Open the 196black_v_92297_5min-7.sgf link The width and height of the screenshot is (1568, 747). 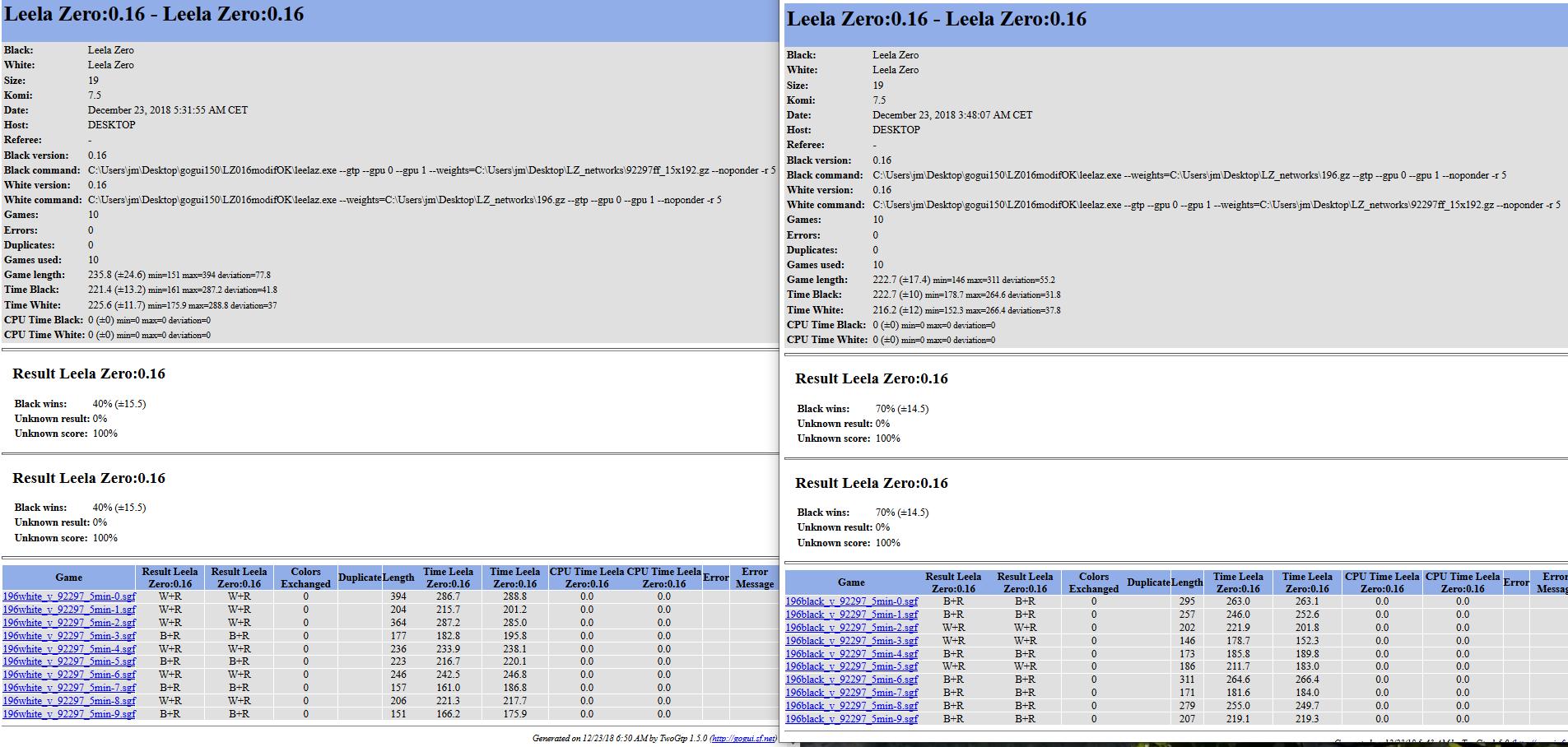(851, 693)
